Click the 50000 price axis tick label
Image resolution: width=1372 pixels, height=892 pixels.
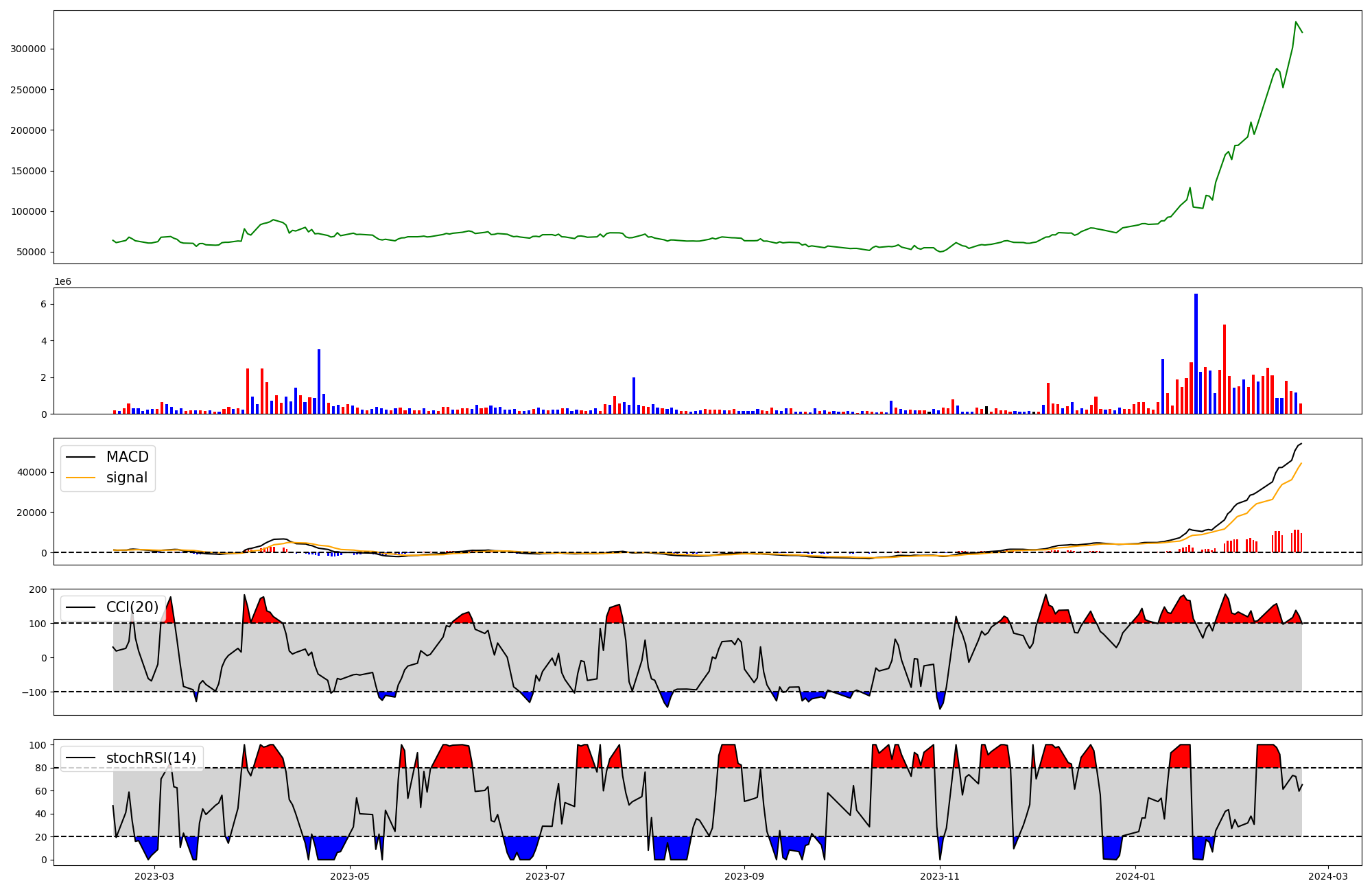click(x=31, y=253)
